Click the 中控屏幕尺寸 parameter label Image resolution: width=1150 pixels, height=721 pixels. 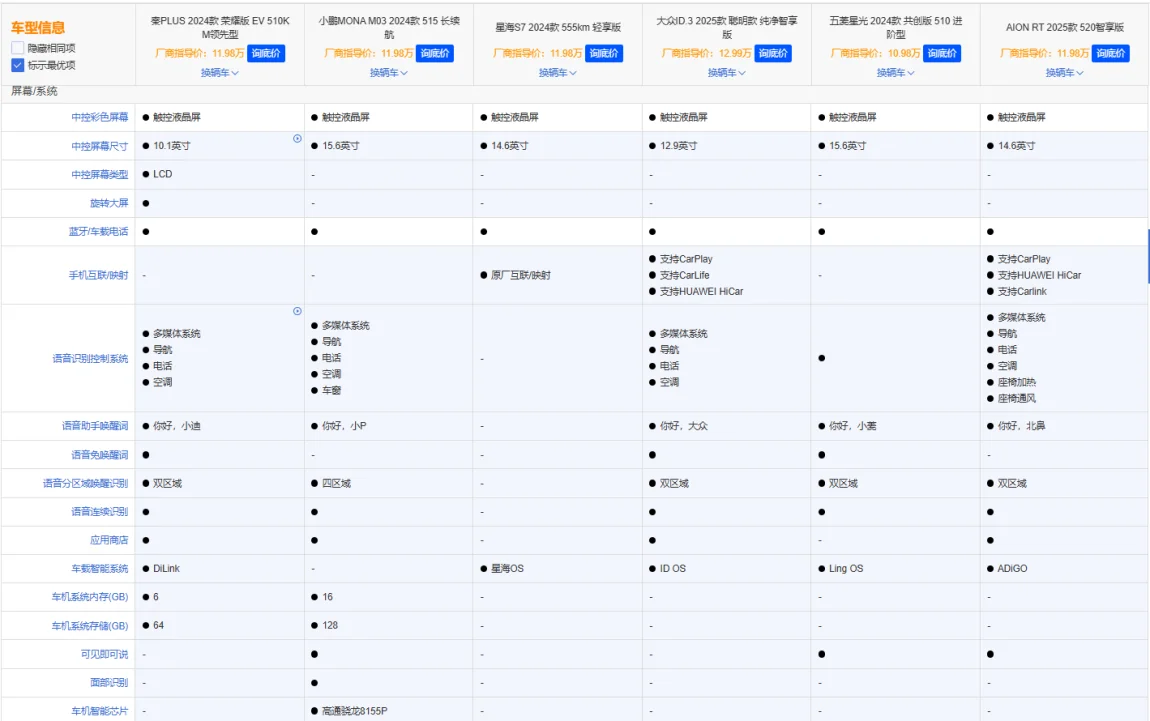coord(100,146)
